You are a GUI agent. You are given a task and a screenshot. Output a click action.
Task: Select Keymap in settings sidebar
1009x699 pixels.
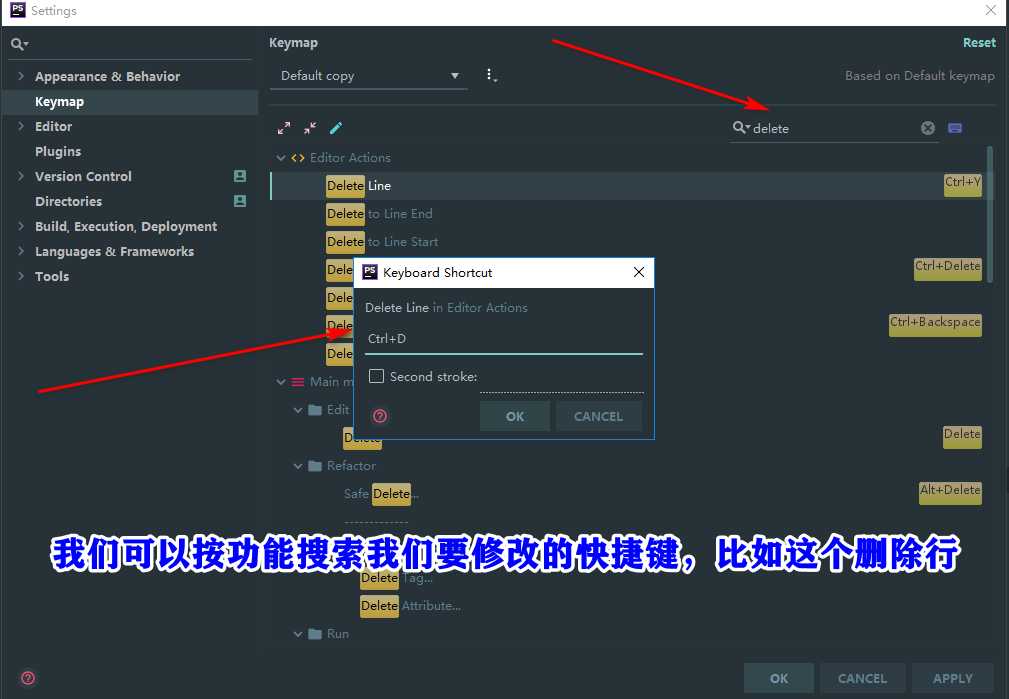tap(130, 102)
